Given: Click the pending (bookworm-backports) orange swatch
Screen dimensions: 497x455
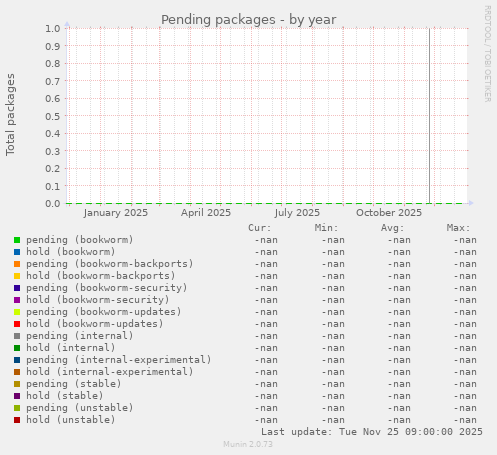Looking at the screenshot, I should point(17,264).
